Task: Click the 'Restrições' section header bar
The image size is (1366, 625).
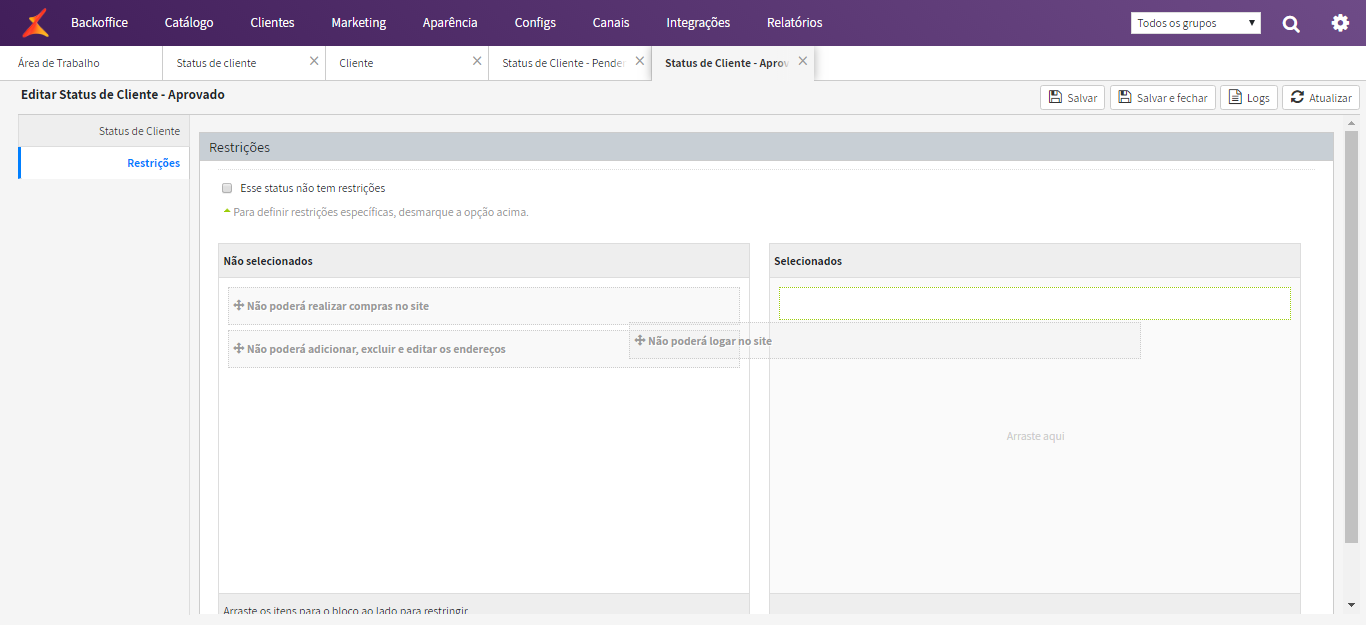Action: (x=766, y=147)
